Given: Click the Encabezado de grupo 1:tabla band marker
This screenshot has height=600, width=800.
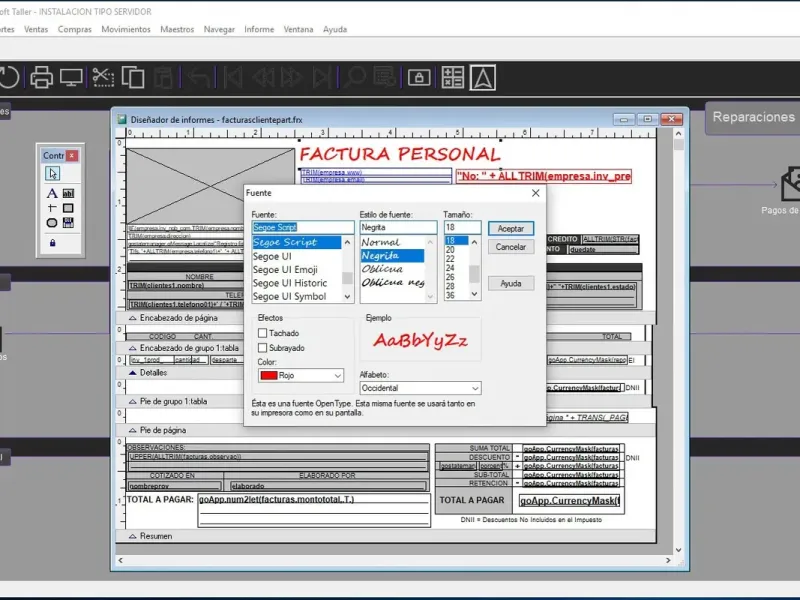Looking at the screenshot, I should [x=133, y=348].
